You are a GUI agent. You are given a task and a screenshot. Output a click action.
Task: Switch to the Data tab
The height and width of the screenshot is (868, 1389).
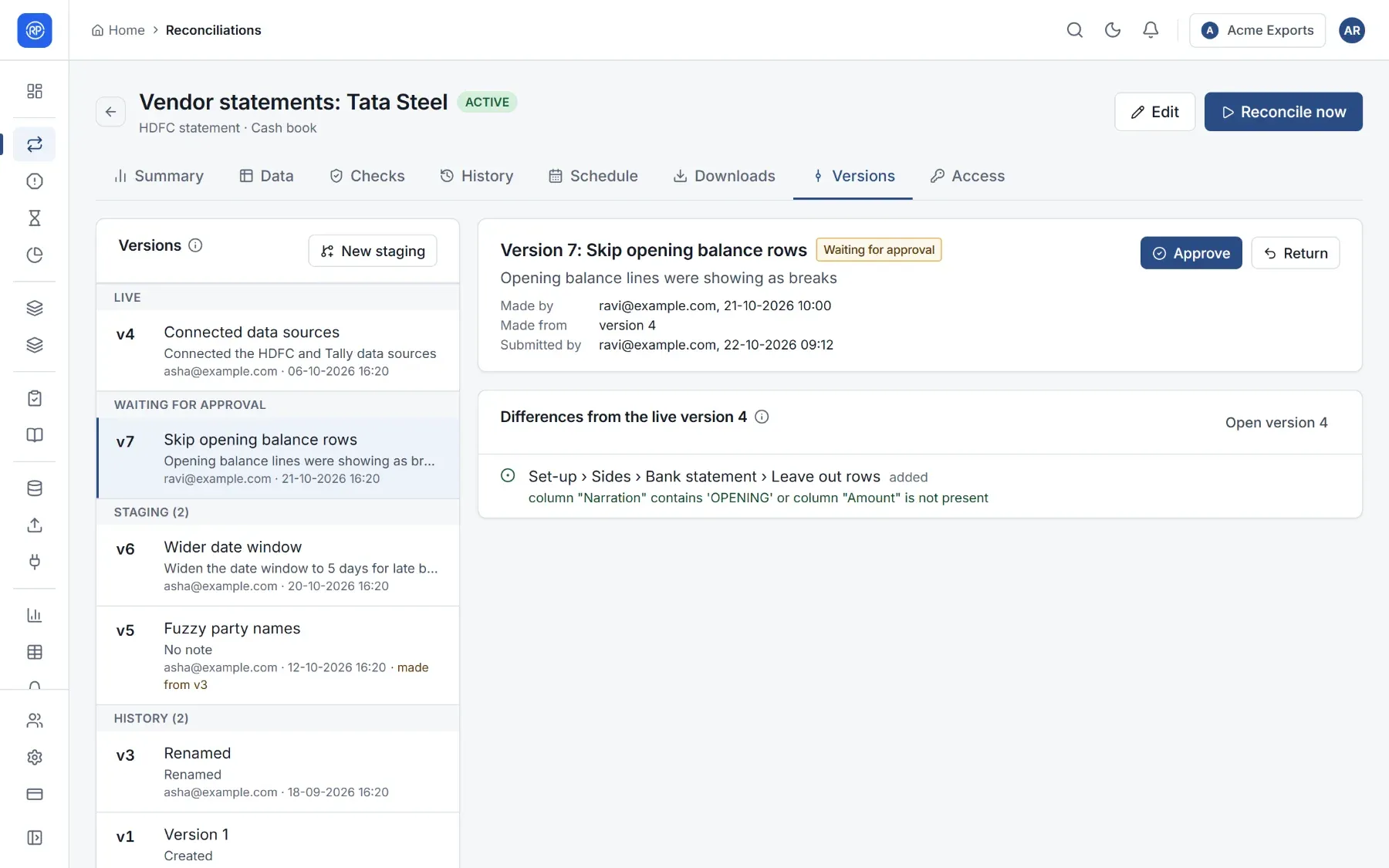pos(266,176)
